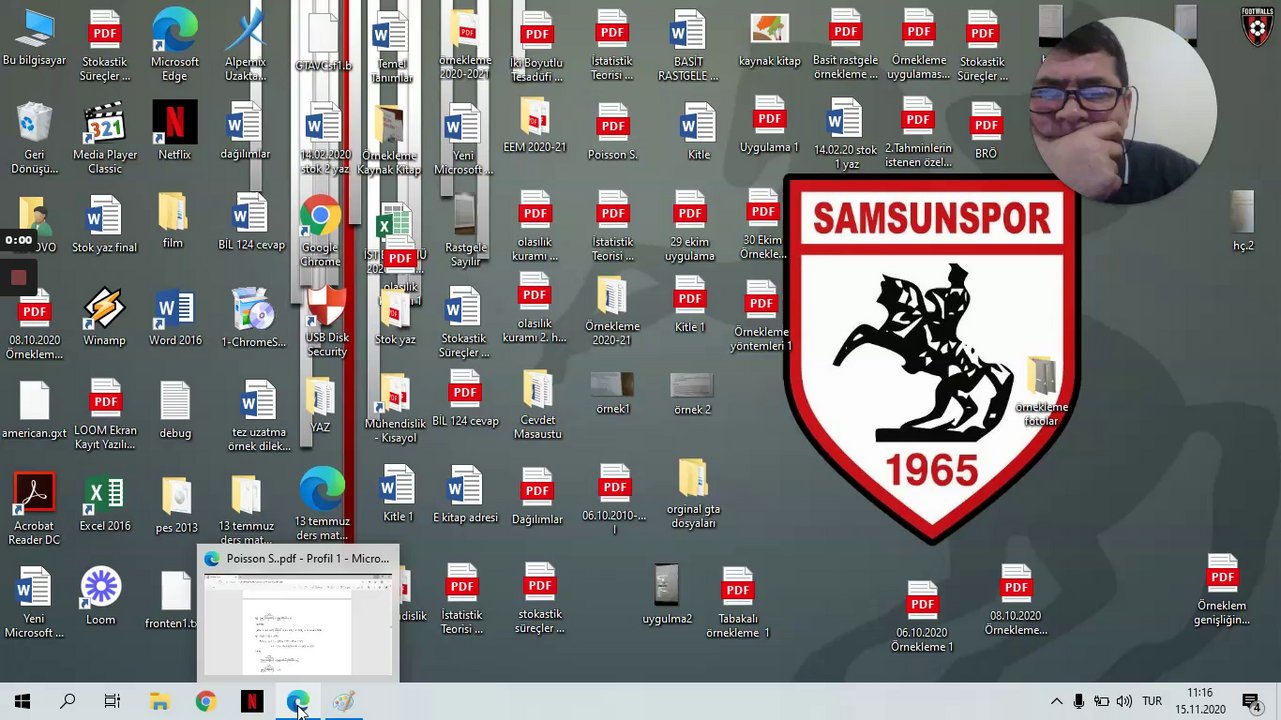
Task: Select the tez uzatma örnek dilek... document
Action: click(x=258, y=417)
